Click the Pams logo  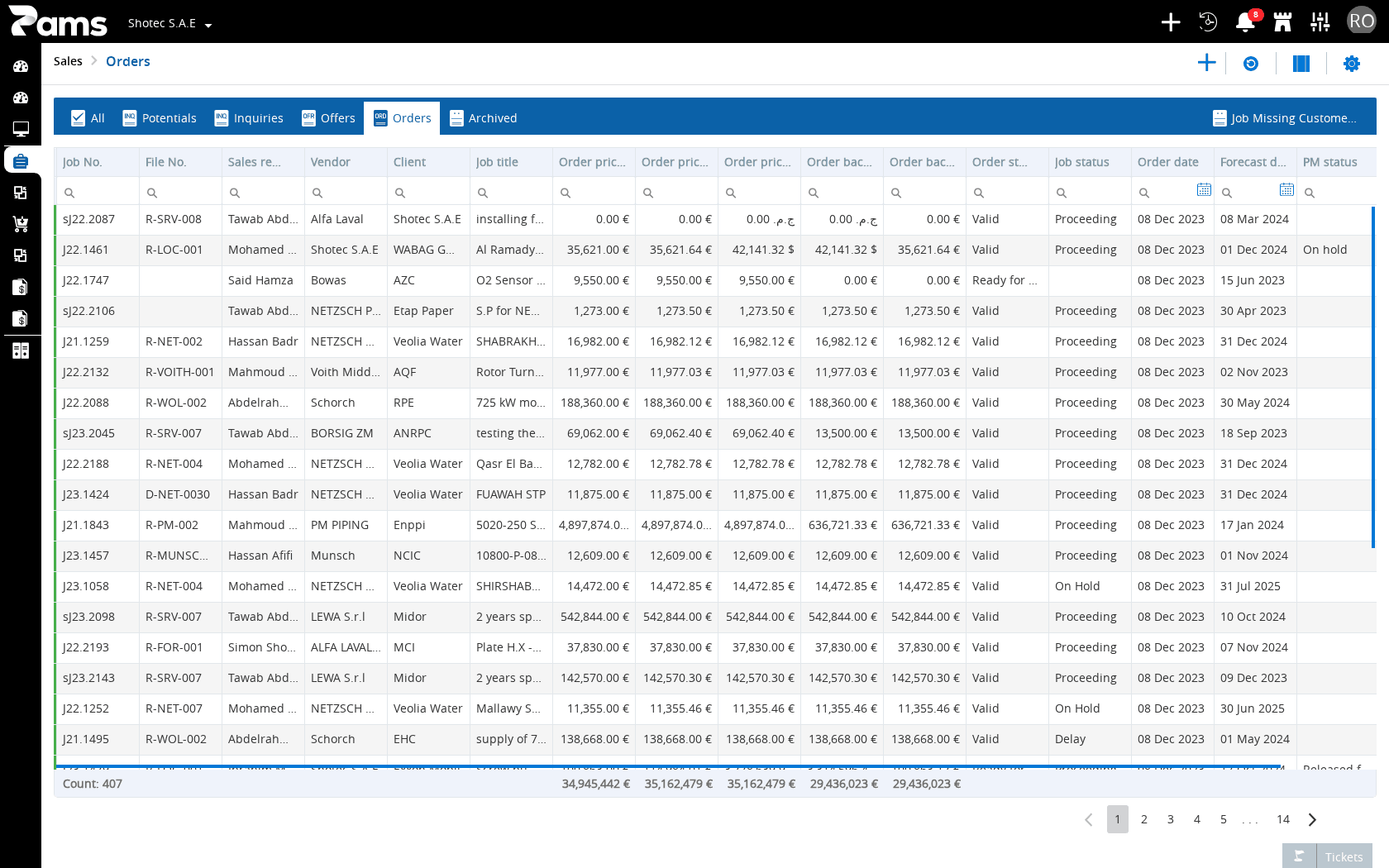[x=58, y=21]
